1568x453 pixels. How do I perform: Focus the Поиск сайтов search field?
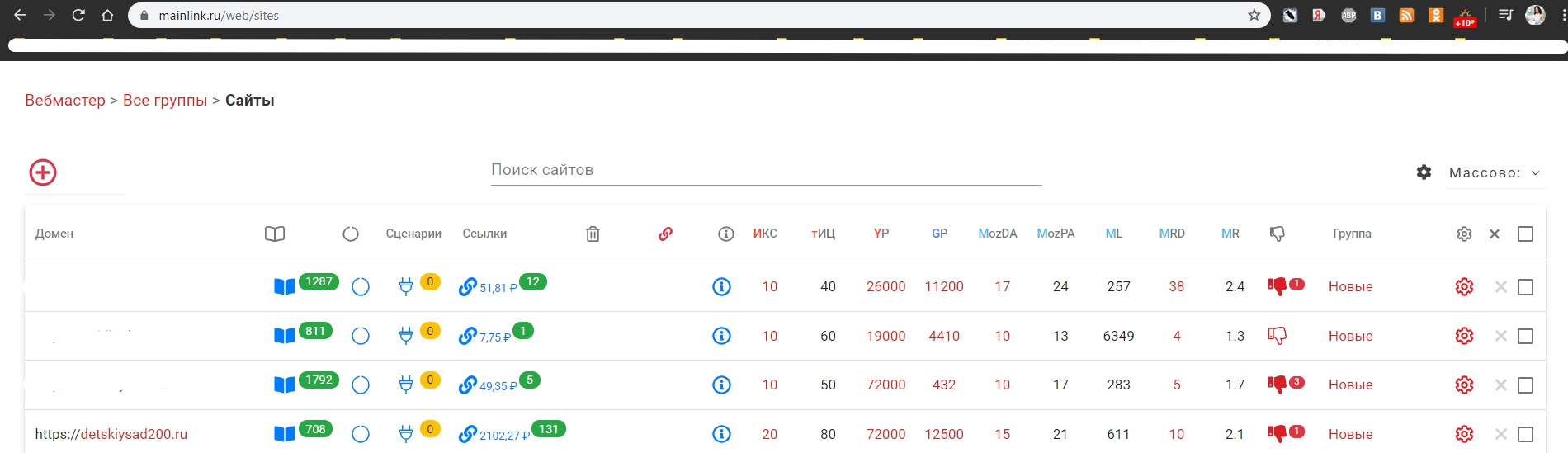coord(766,170)
